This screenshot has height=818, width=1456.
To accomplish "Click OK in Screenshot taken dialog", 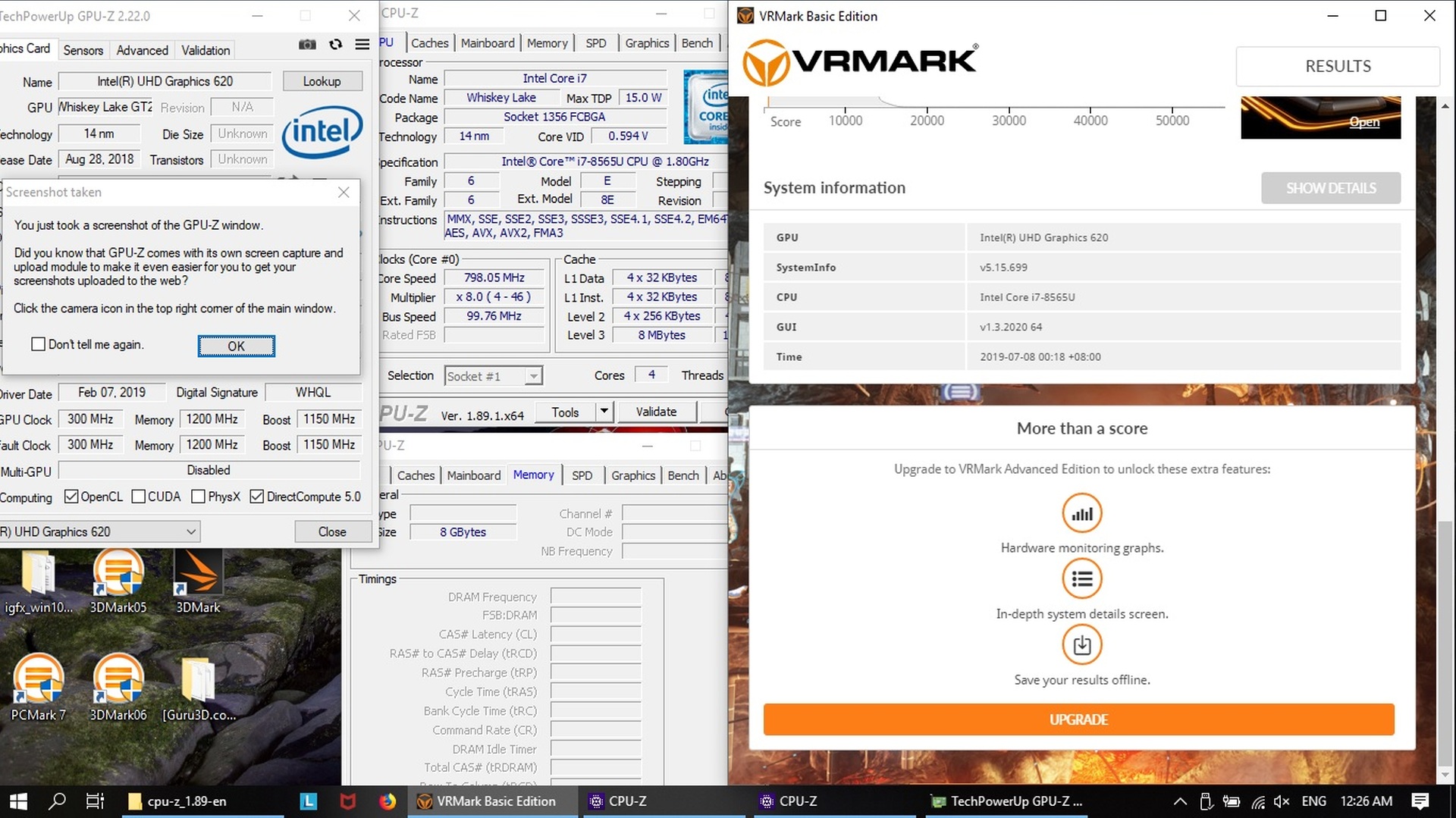I will tap(237, 346).
